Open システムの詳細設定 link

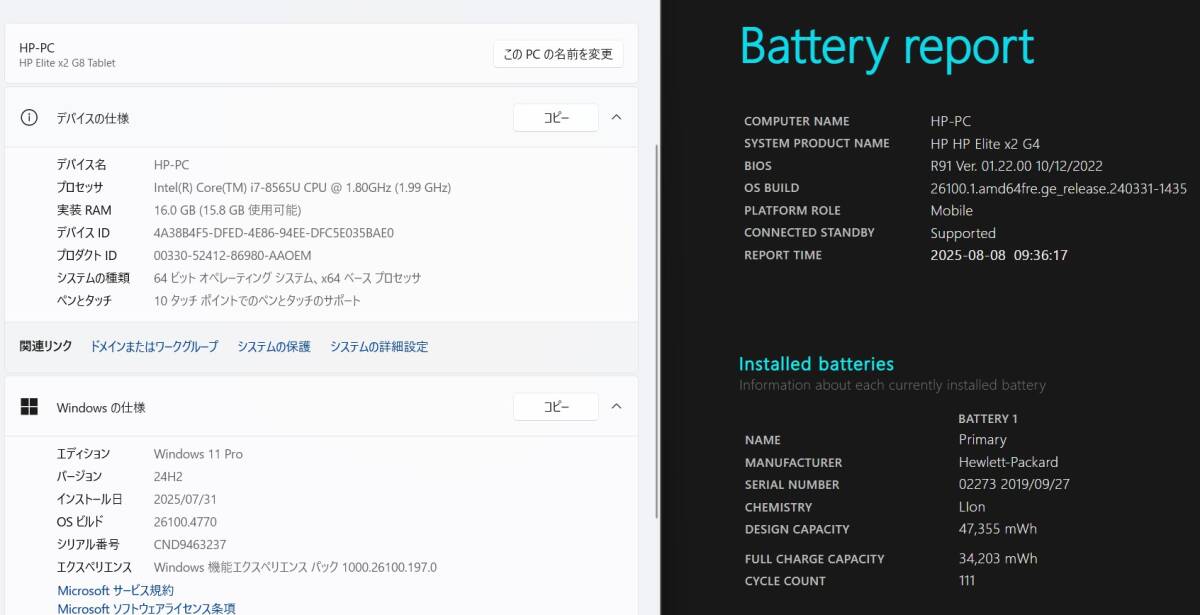pos(379,346)
